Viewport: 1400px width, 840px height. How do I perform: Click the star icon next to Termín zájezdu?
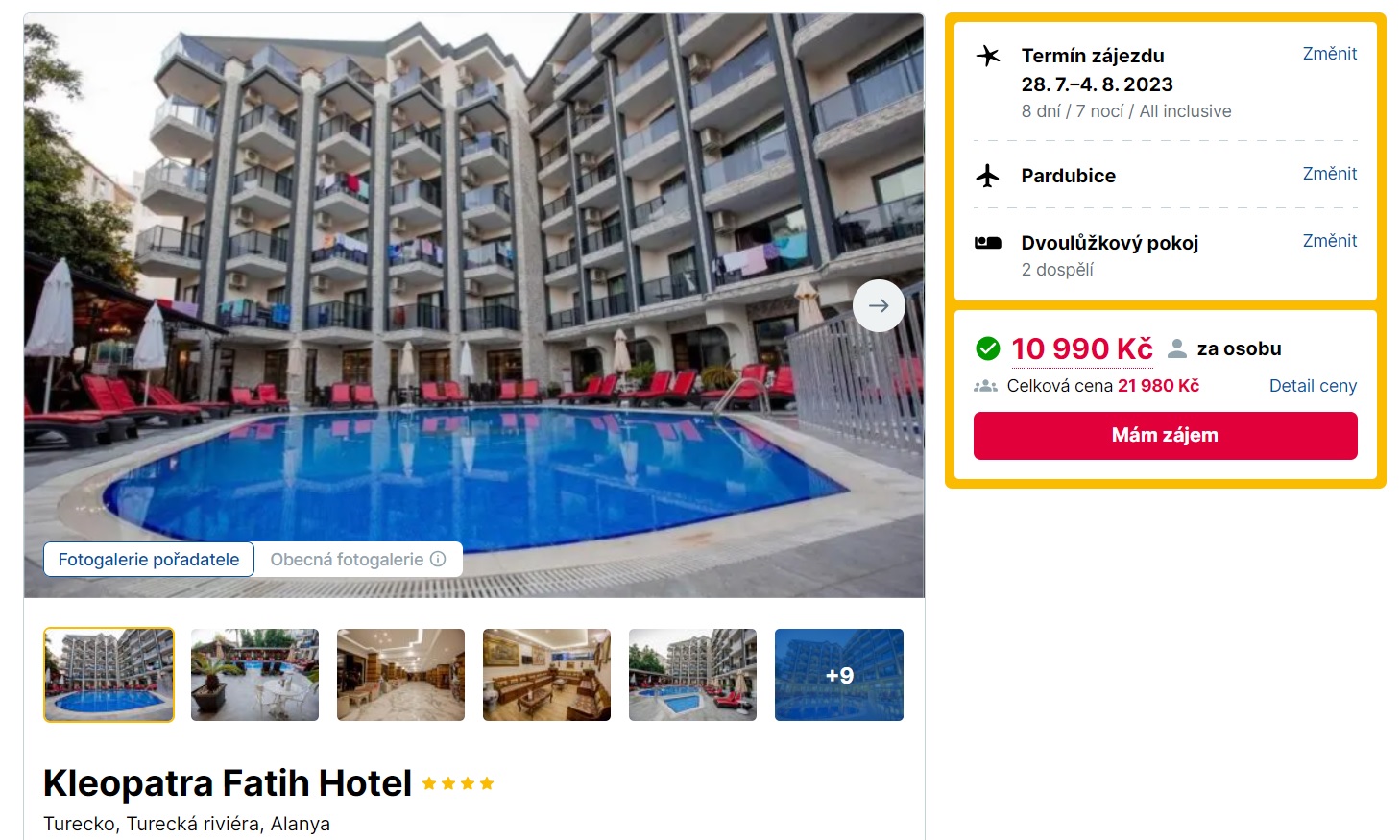pos(987,56)
